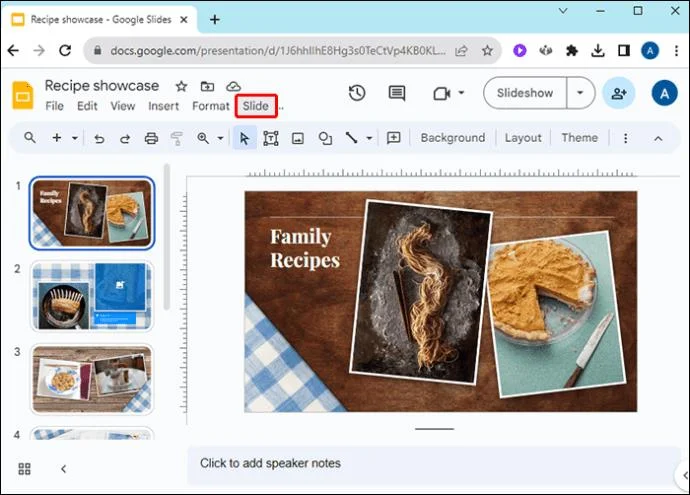This screenshot has width=690, height=495.
Task: Open the line tool dropdown arrow
Action: (369, 138)
